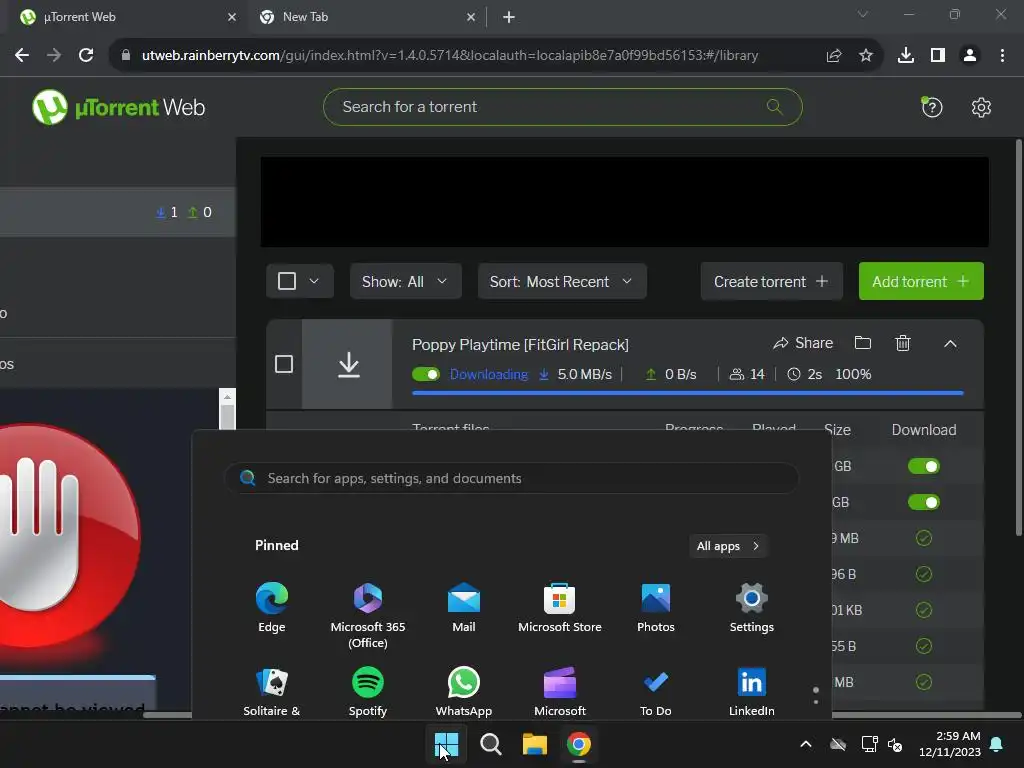Click the Search for a torrent field

pyautogui.click(x=562, y=106)
